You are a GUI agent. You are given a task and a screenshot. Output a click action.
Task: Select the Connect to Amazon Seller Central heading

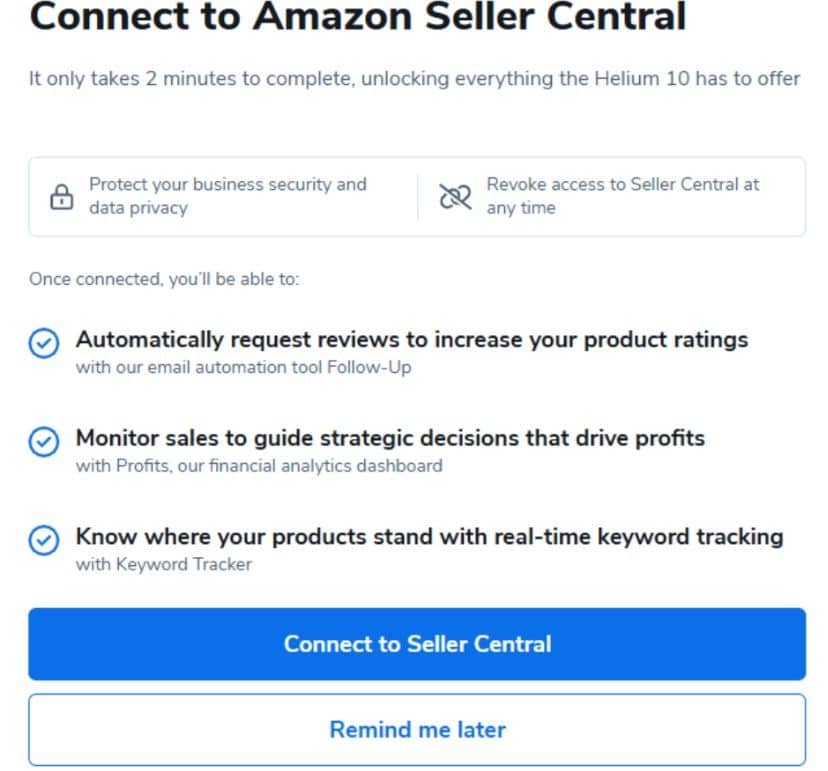pos(358,17)
